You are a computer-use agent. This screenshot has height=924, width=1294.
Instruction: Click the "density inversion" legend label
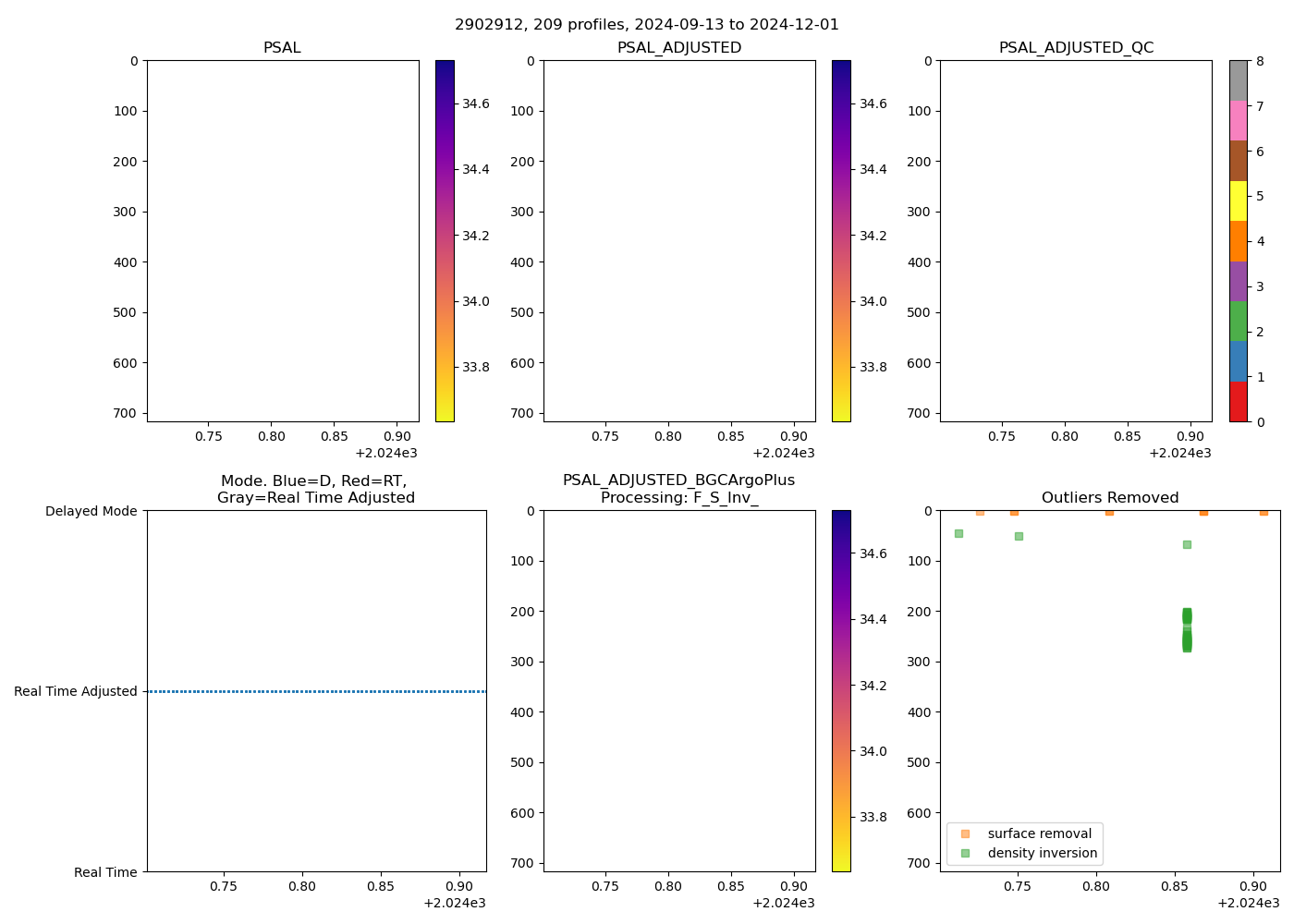pyautogui.click(x=1042, y=853)
